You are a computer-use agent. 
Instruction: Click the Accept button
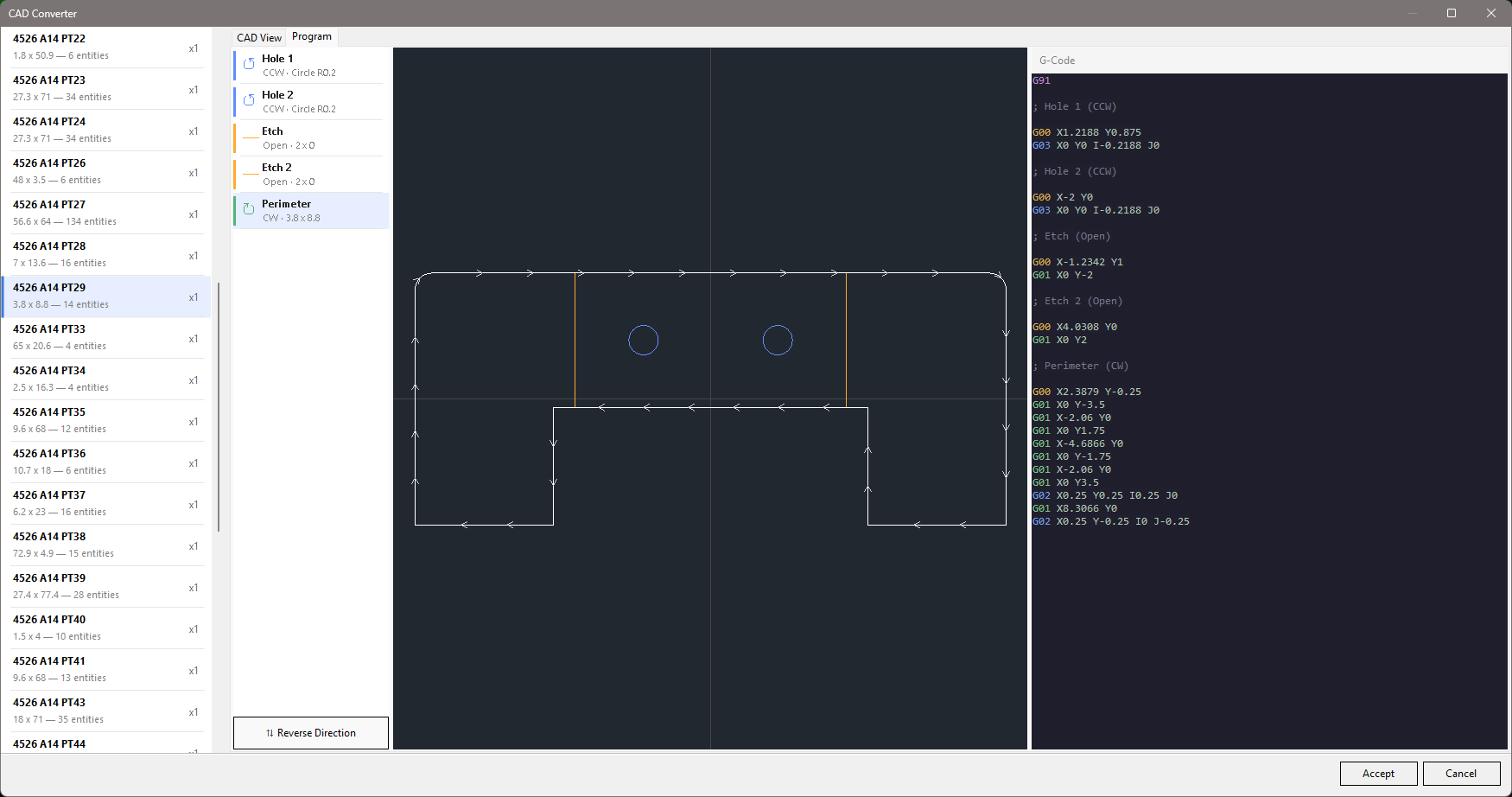coord(1378,773)
